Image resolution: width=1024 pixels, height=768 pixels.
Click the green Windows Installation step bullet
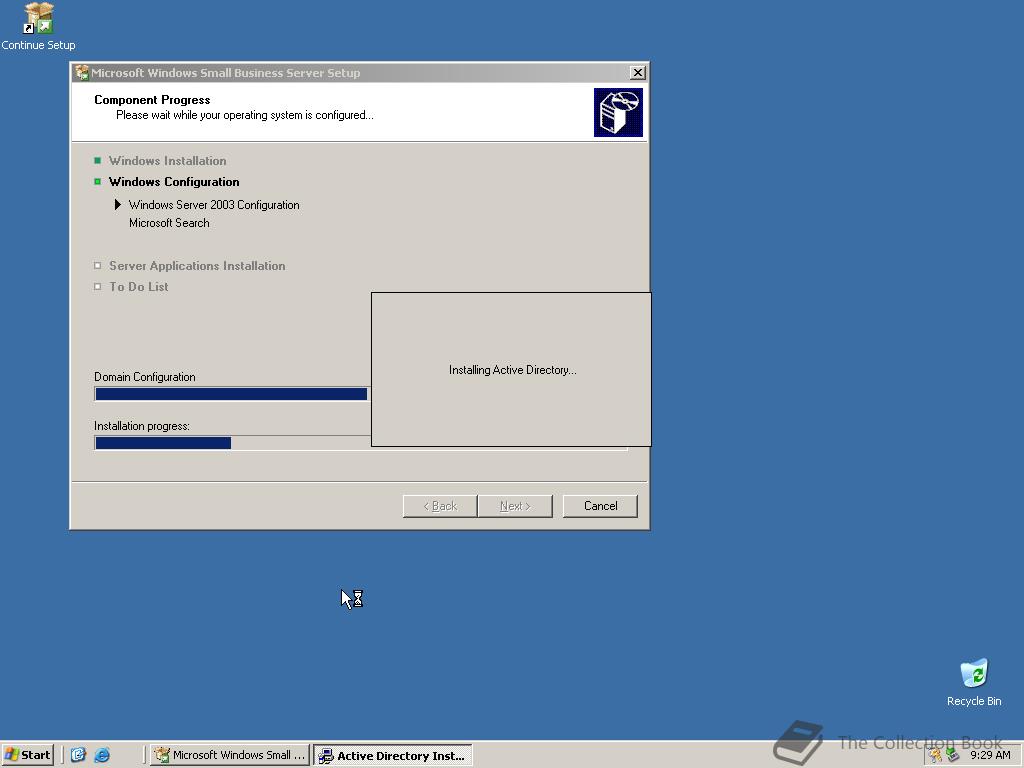[x=97, y=161]
